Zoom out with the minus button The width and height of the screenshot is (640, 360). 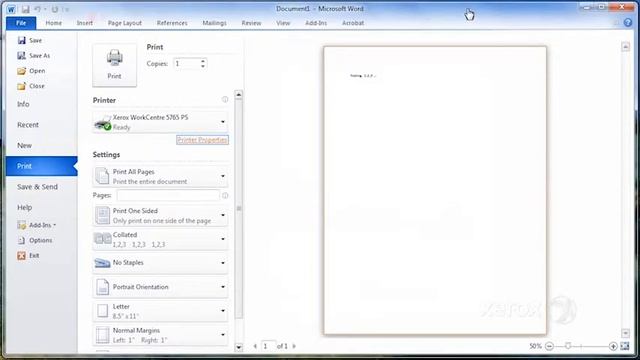pos(549,346)
